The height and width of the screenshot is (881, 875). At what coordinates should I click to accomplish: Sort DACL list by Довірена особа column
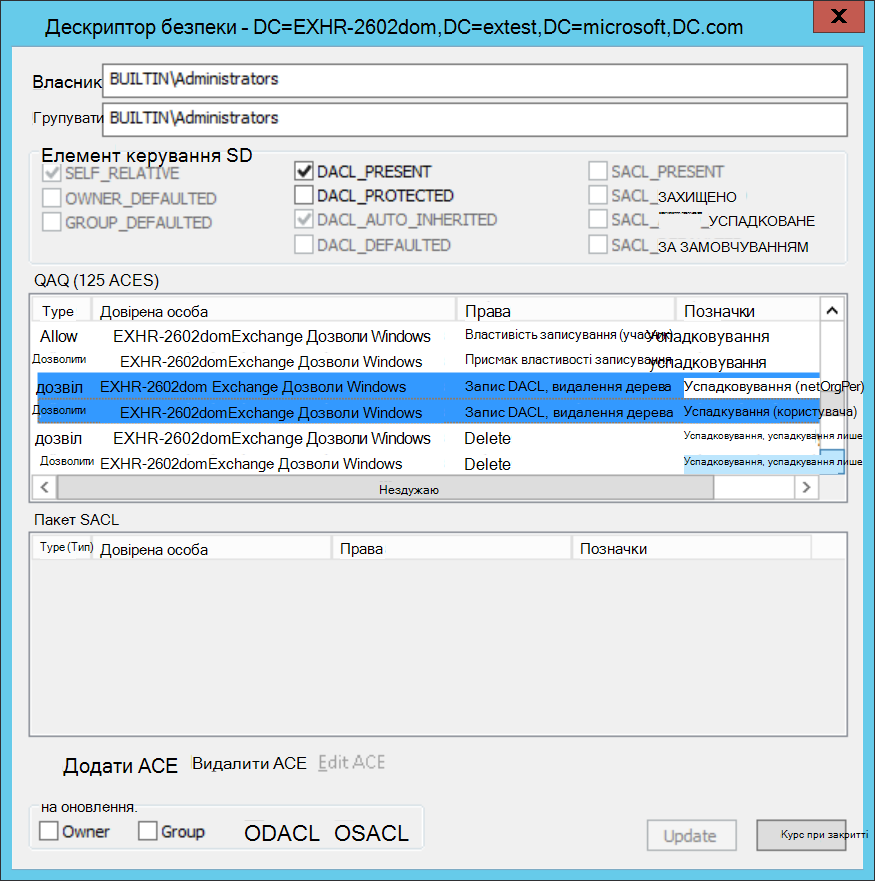pyautogui.click(x=274, y=311)
